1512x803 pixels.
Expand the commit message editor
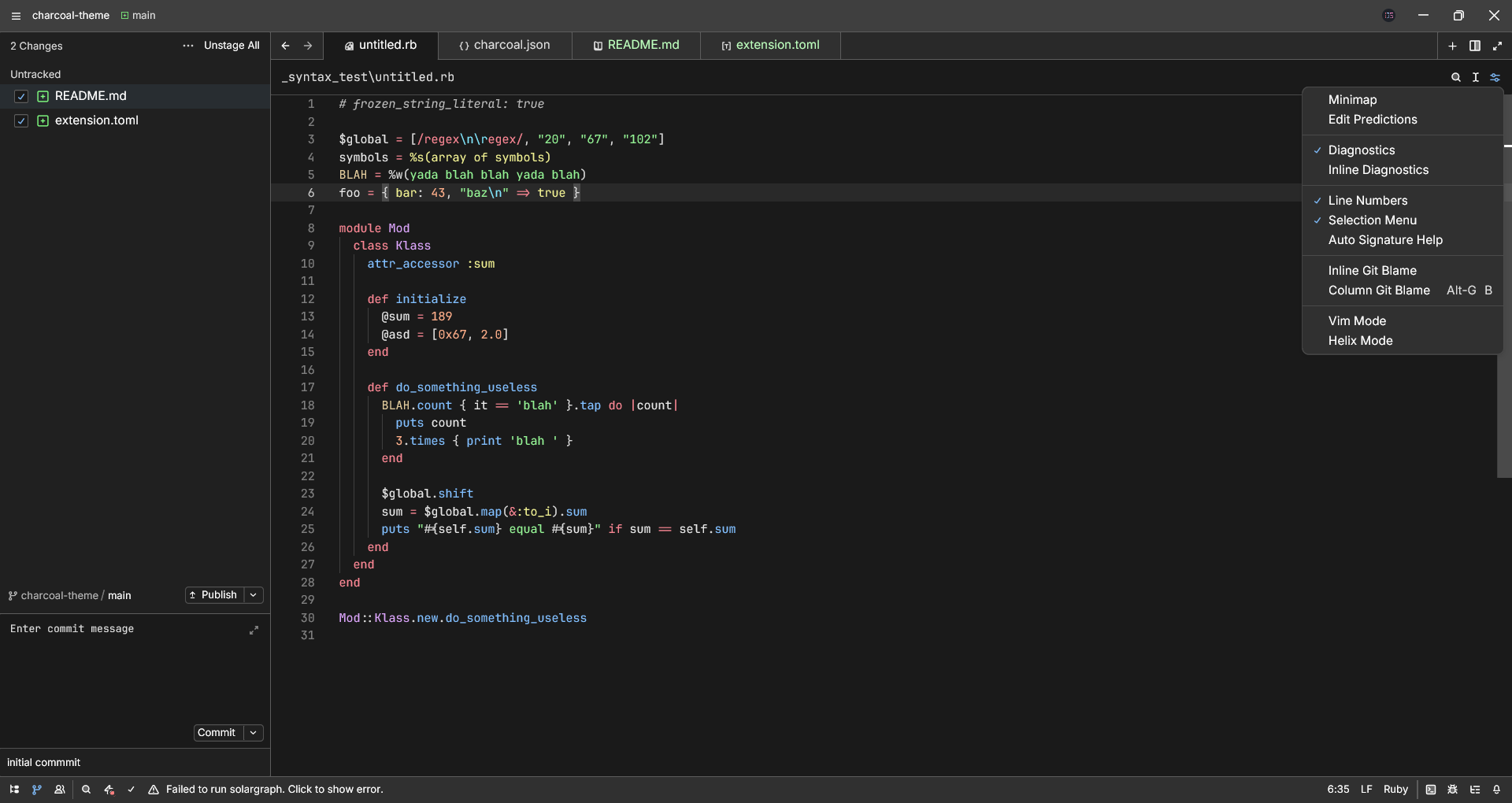254,630
